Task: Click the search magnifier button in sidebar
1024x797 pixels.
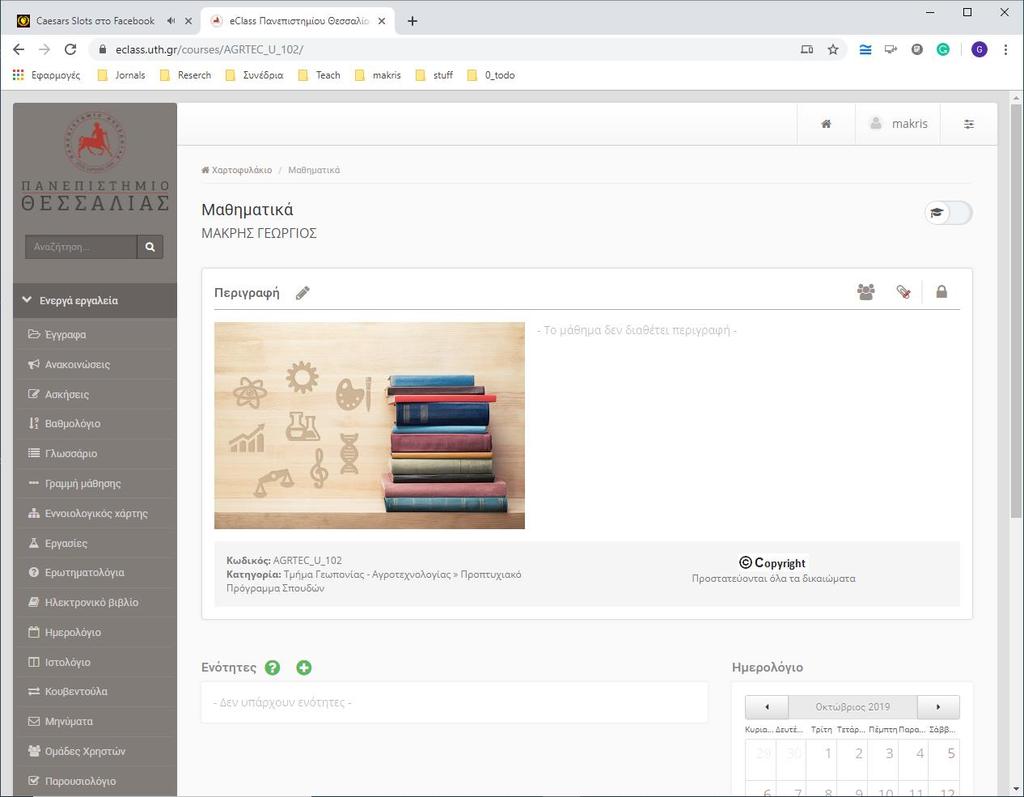Action: click(x=150, y=247)
